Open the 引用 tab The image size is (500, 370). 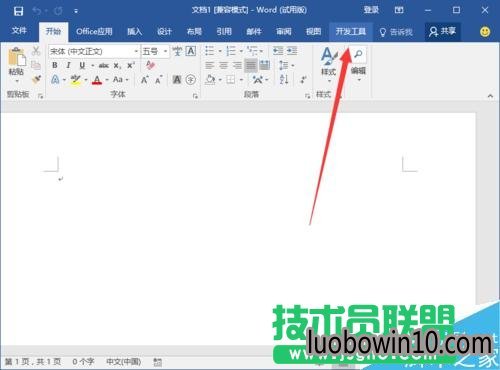coord(224,32)
